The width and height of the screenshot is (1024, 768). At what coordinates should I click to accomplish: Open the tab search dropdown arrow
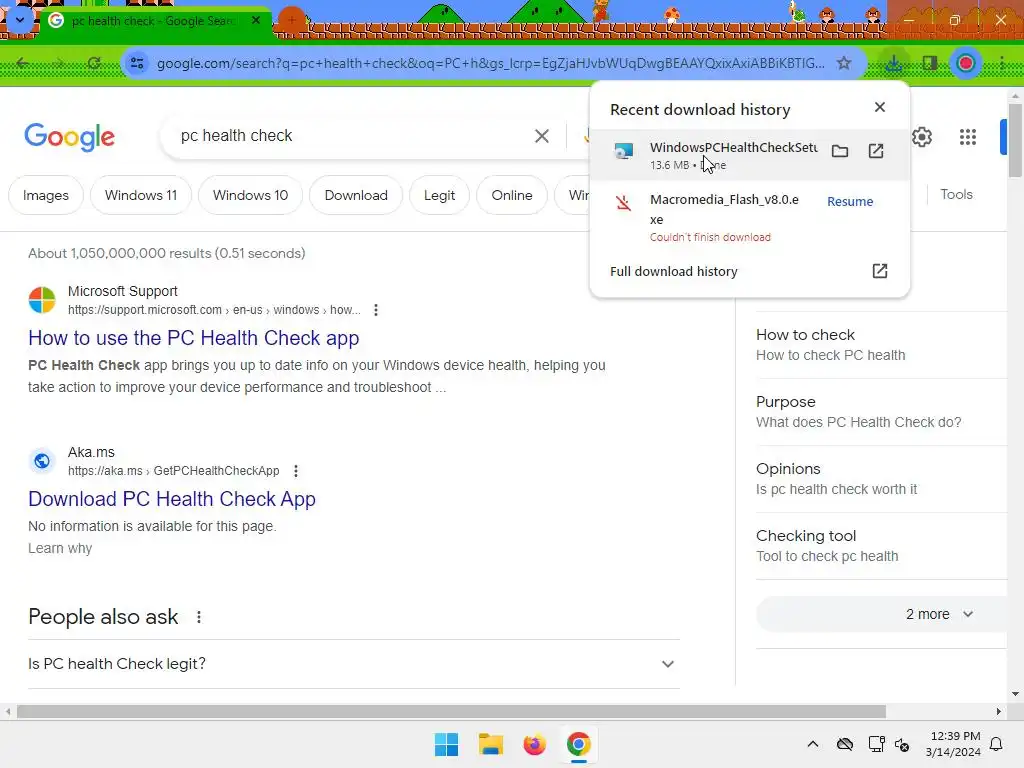tap(20, 20)
